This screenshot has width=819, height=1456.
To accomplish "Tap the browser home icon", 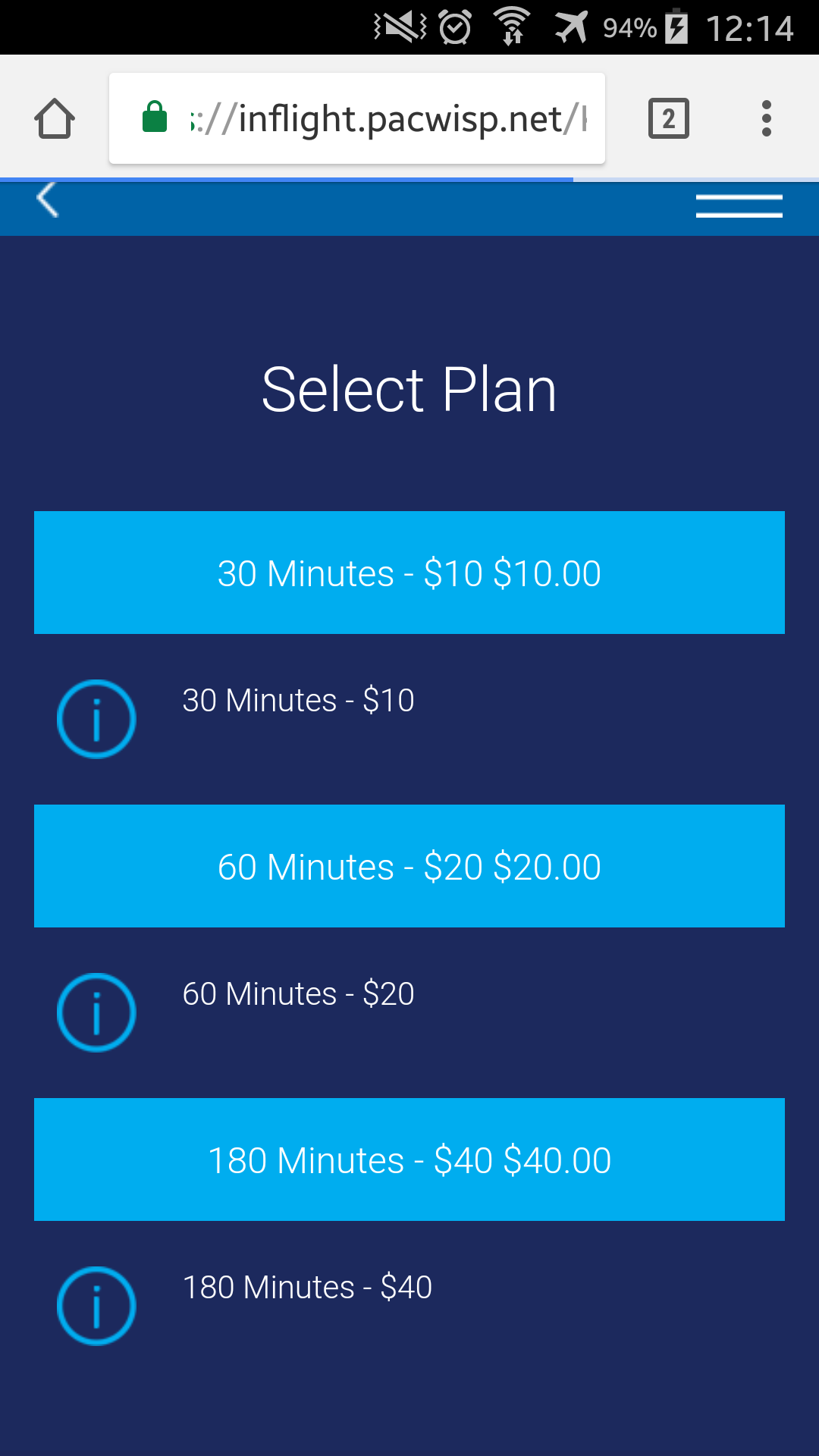I will 55,119.
